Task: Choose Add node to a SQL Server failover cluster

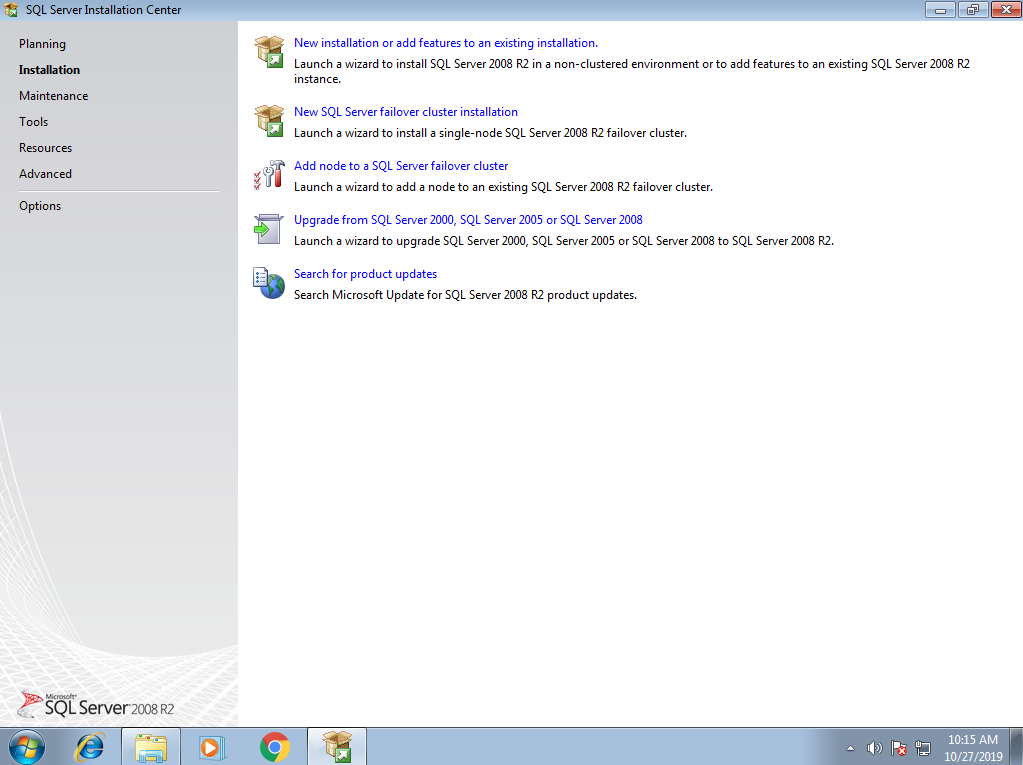Action: [x=401, y=166]
